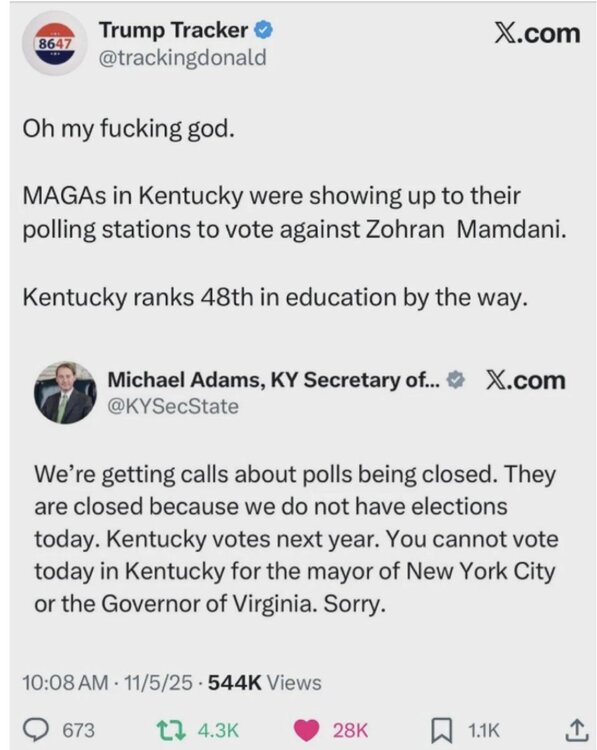Open the reply comment icon

[36, 730]
